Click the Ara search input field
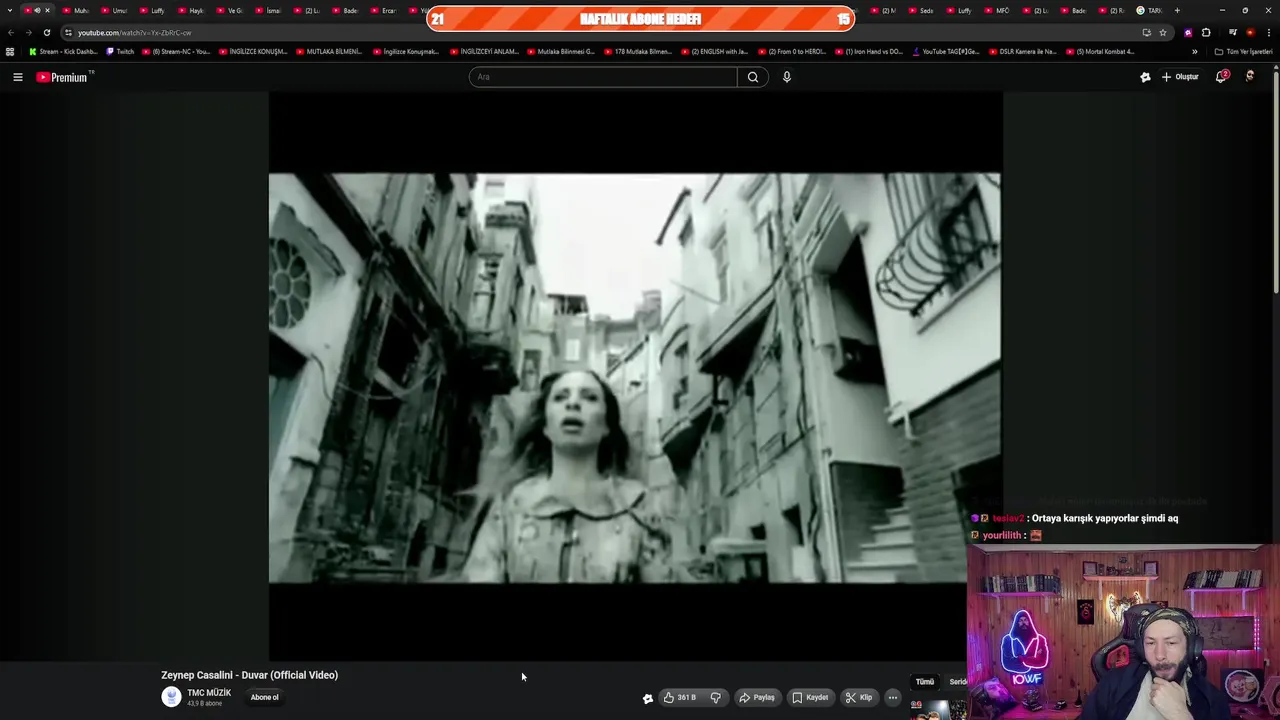The image size is (1280, 720). 603,77
